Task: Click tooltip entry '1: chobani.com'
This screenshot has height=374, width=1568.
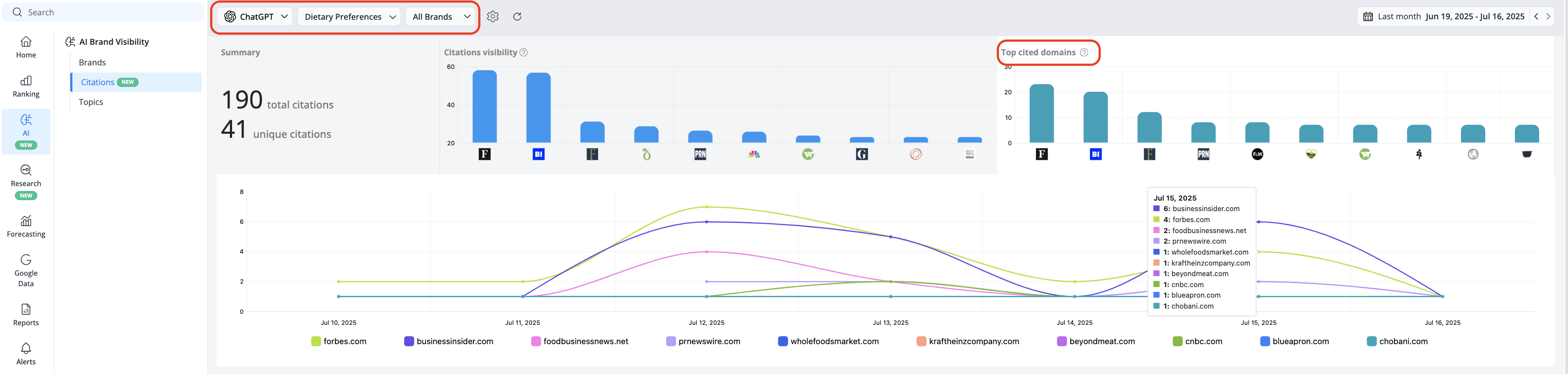Action: pos(1184,306)
